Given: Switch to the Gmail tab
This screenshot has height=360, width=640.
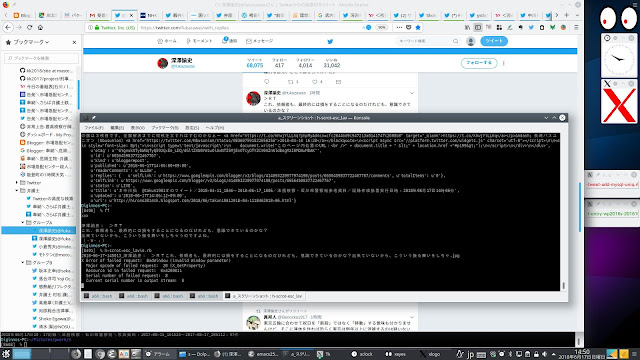Looking at the screenshot, I should coord(98,15).
